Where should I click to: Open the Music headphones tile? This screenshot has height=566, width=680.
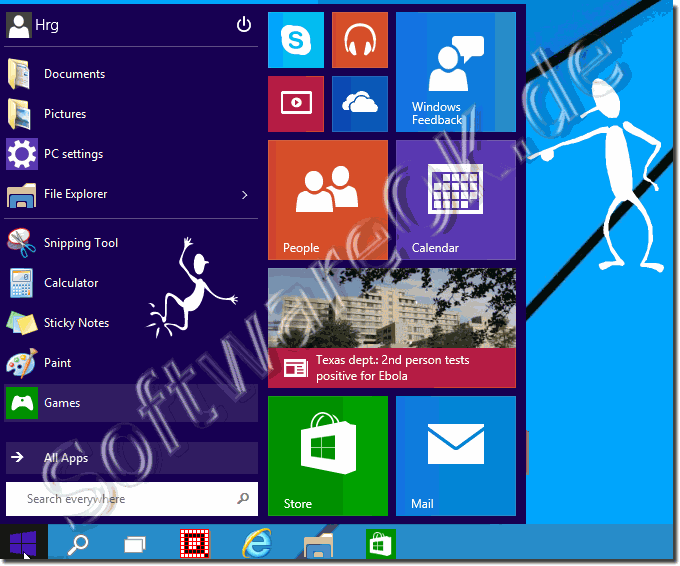point(360,40)
